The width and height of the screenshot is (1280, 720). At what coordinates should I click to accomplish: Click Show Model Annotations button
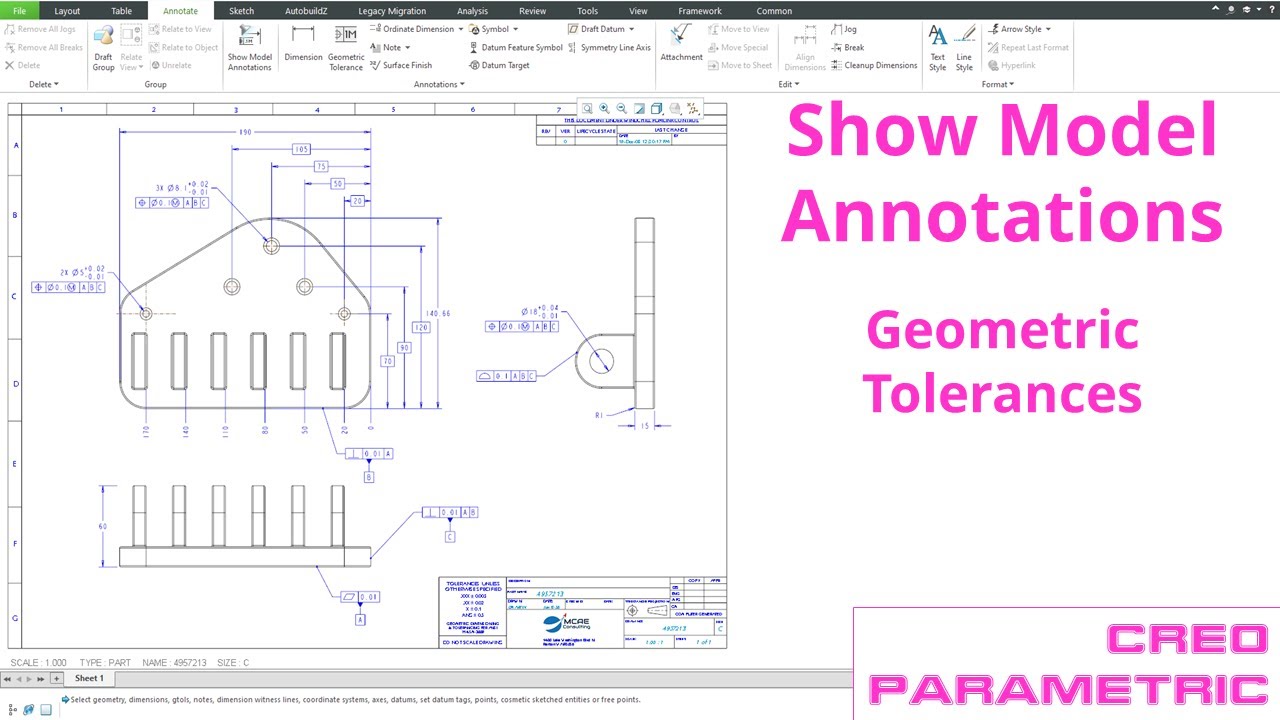point(249,47)
